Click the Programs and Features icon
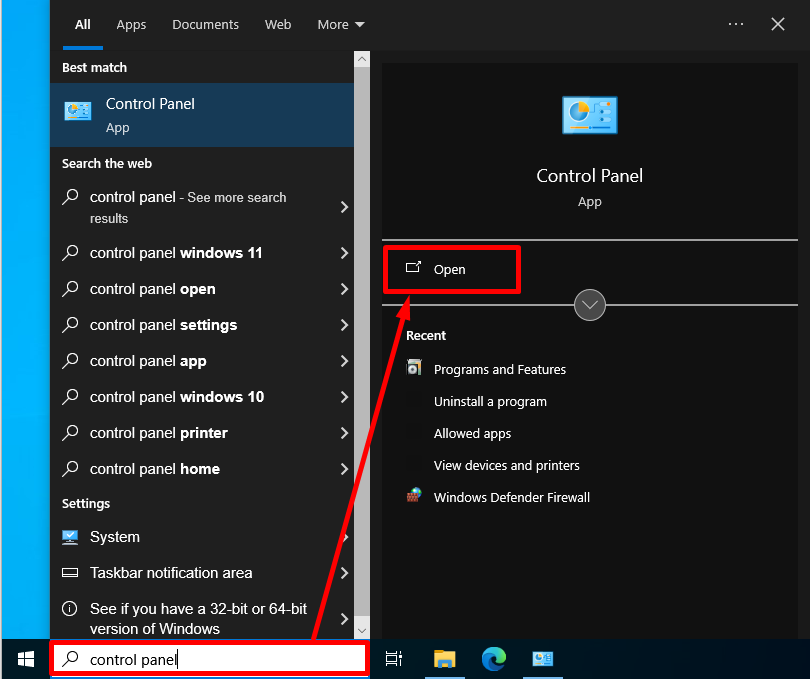The height and width of the screenshot is (679, 810). pos(414,368)
